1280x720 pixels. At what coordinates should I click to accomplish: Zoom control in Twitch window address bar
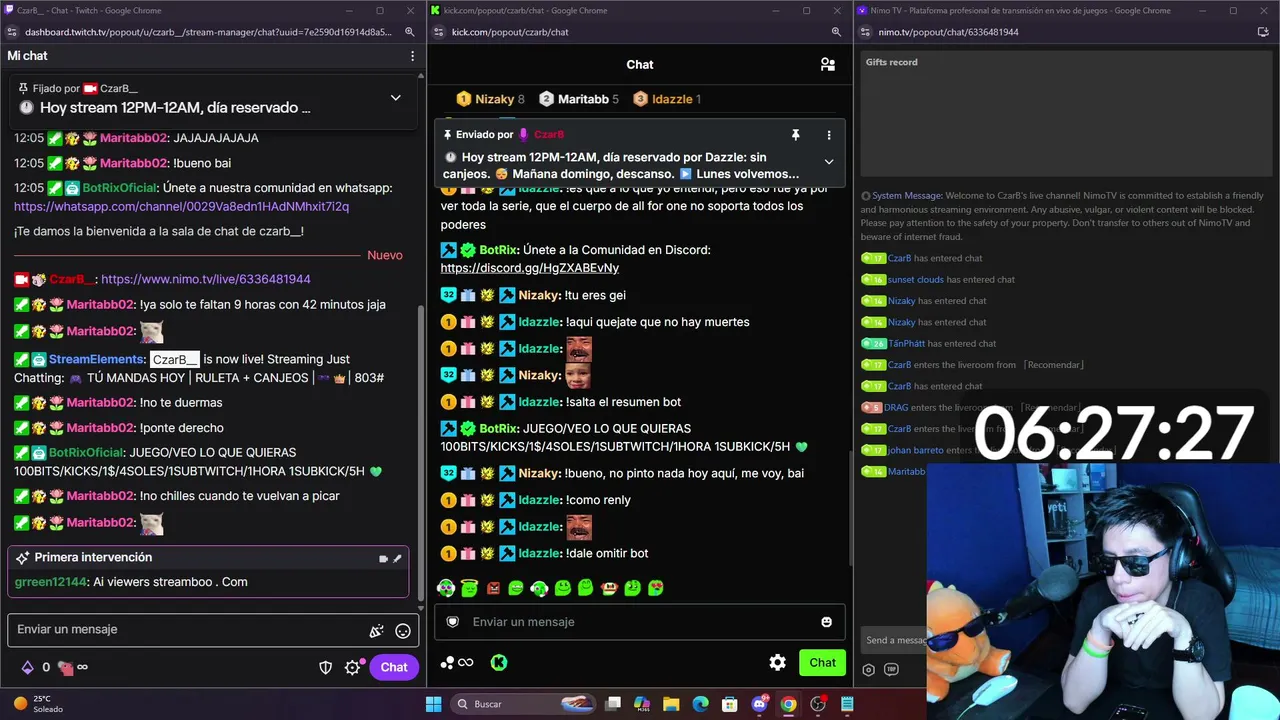pyautogui.click(x=410, y=32)
